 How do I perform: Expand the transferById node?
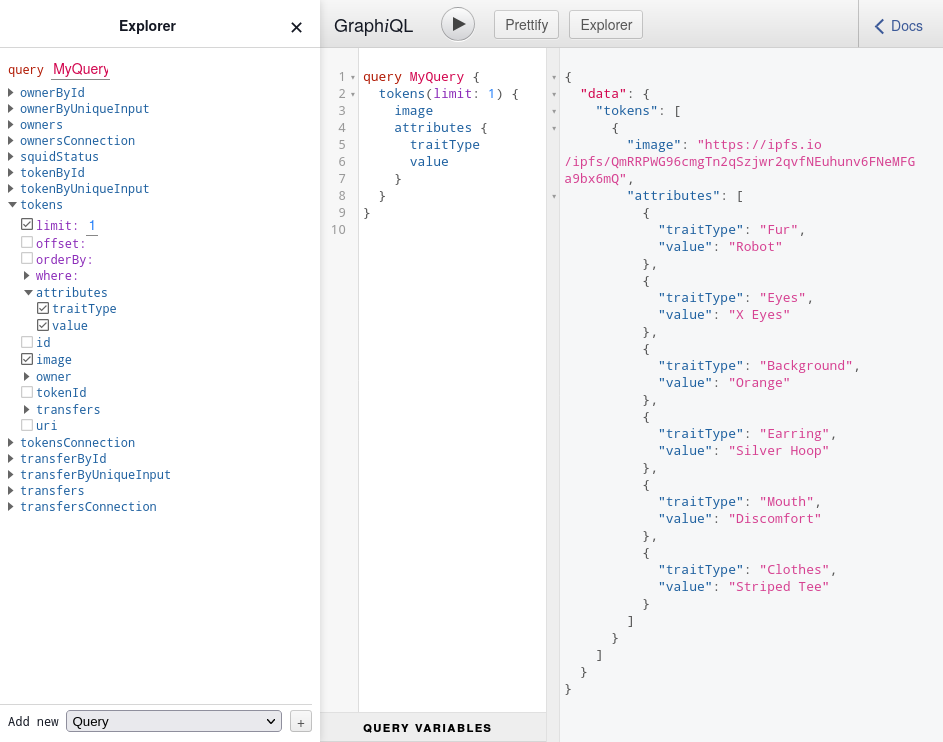(11, 458)
